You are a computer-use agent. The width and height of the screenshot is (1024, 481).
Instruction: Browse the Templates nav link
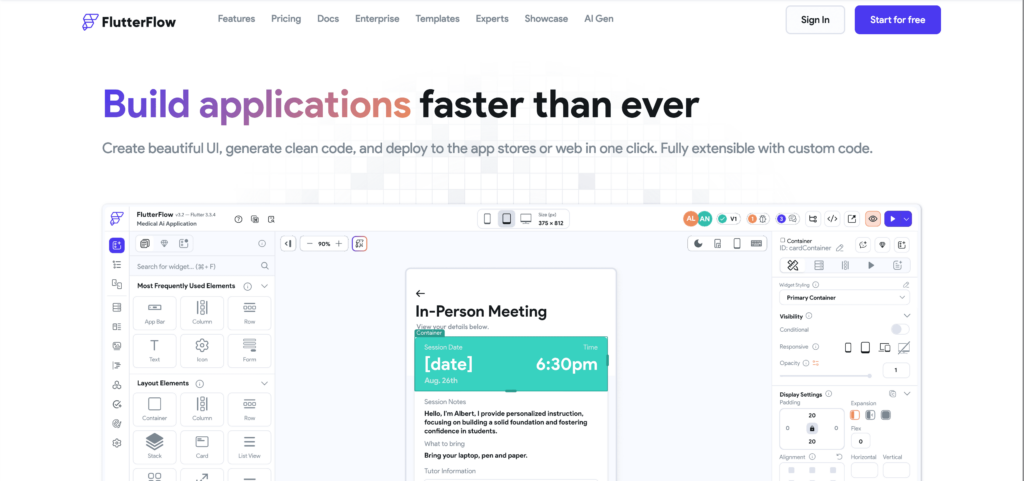coord(438,19)
